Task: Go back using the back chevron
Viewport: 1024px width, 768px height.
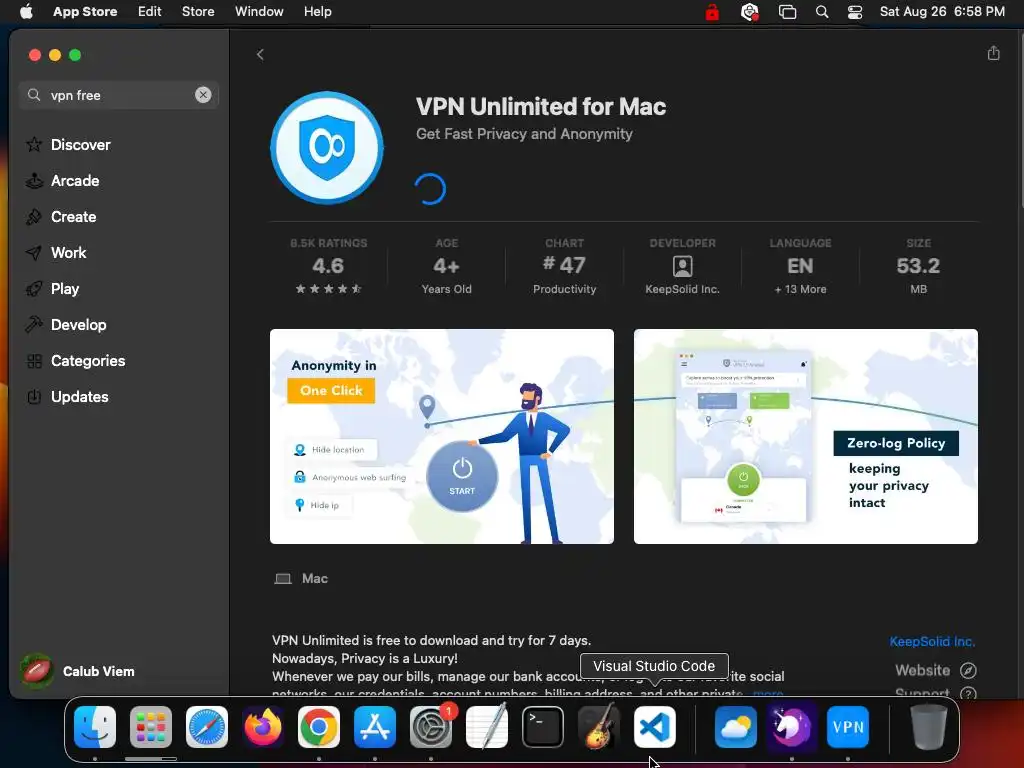Action: point(260,54)
